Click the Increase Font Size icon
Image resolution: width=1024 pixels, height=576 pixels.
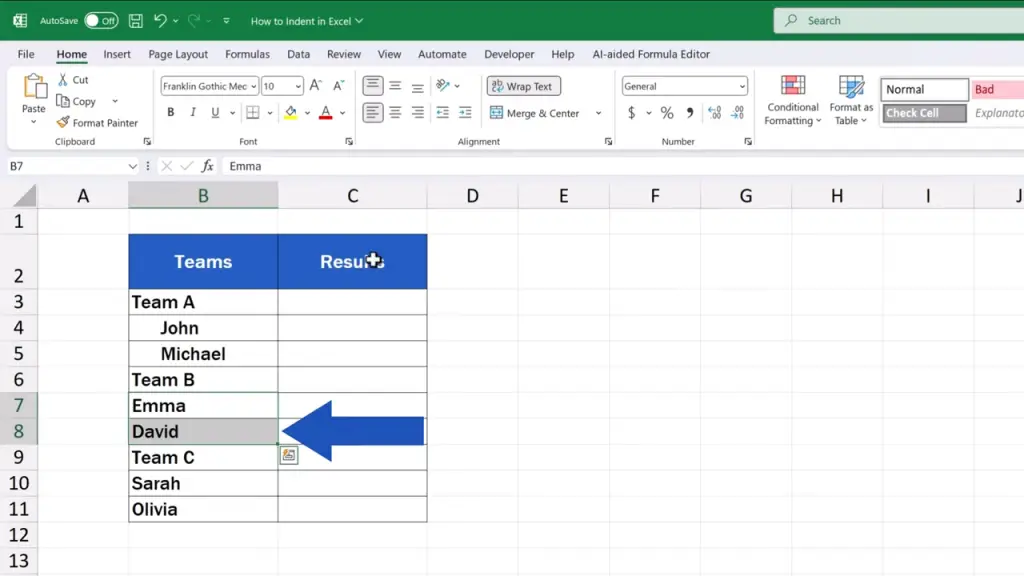pos(316,86)
